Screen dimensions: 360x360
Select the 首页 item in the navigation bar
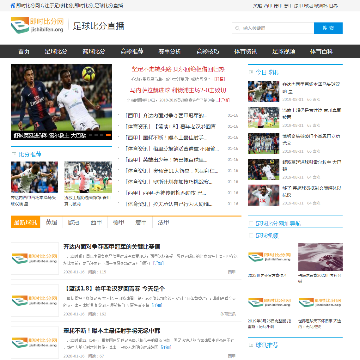(x=24, y=51)
